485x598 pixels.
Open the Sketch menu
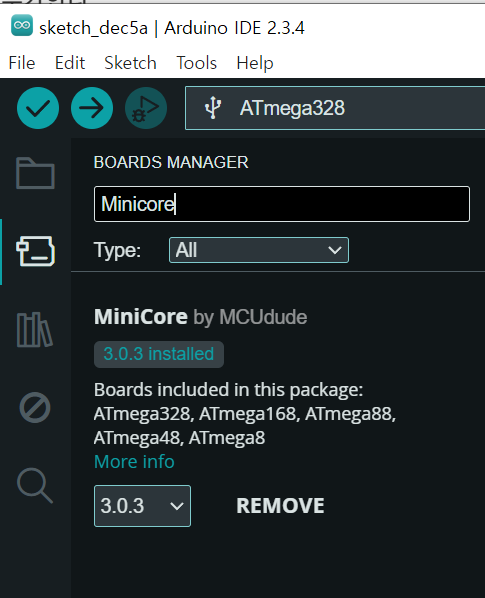tap(130, 63)
